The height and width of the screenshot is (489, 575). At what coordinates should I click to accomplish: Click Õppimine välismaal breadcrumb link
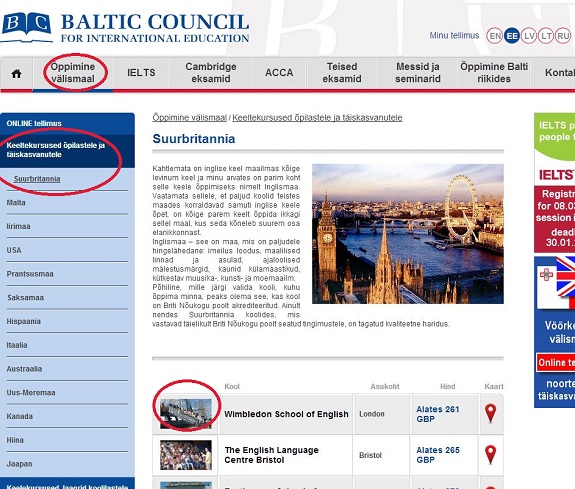click(190, 117)
